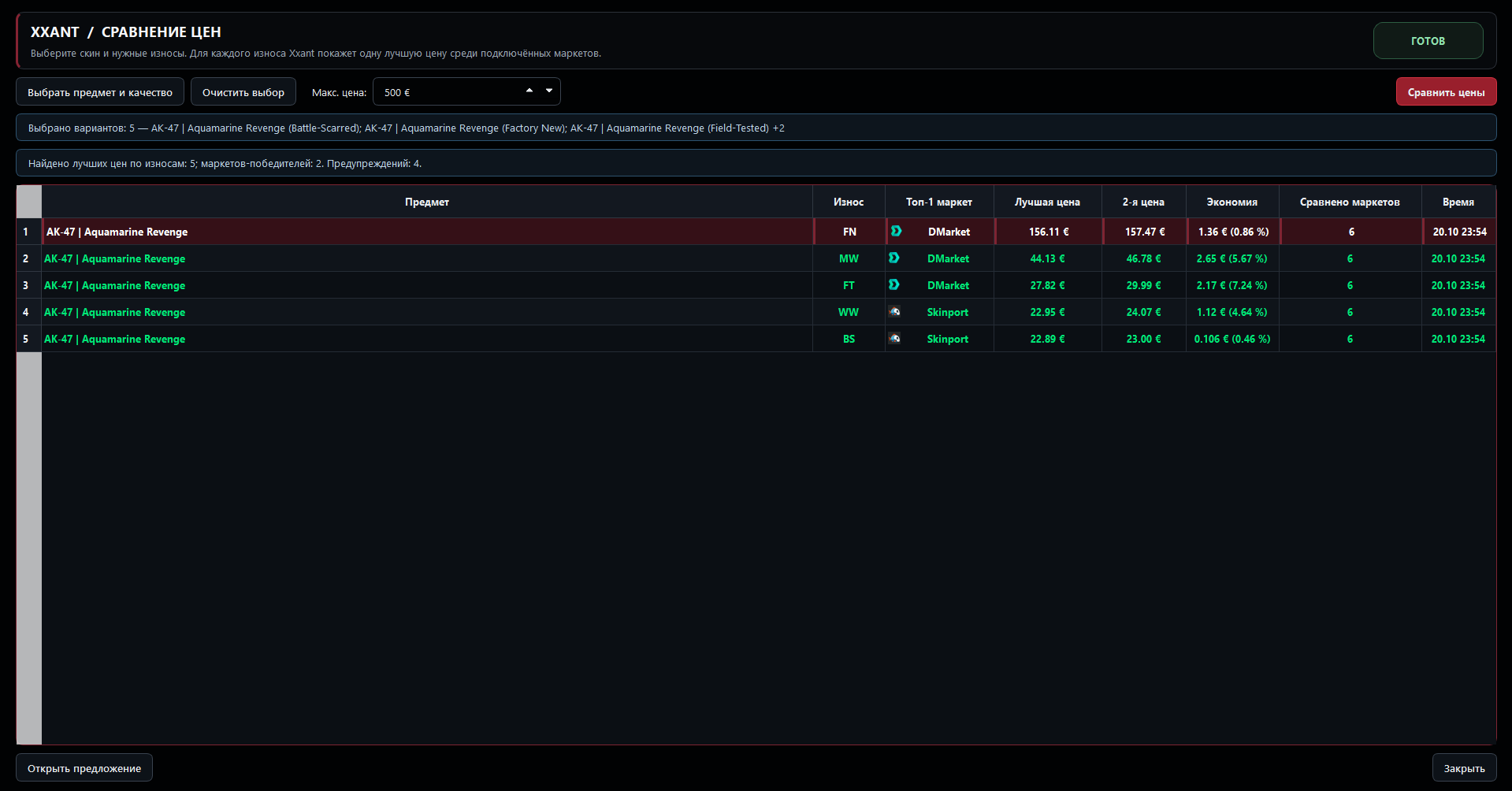The width and height of the screenshot is (1512, 791).
Task: Sort by Предмет column header
Action: 427,202
